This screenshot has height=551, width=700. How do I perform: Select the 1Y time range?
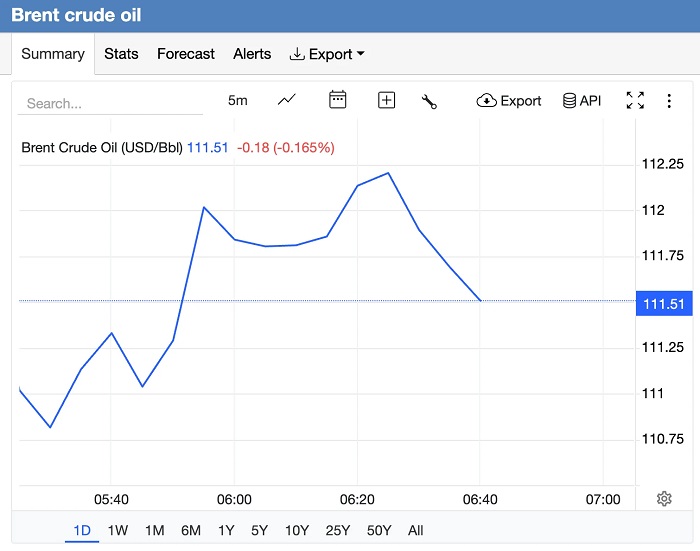pos(226,530)
